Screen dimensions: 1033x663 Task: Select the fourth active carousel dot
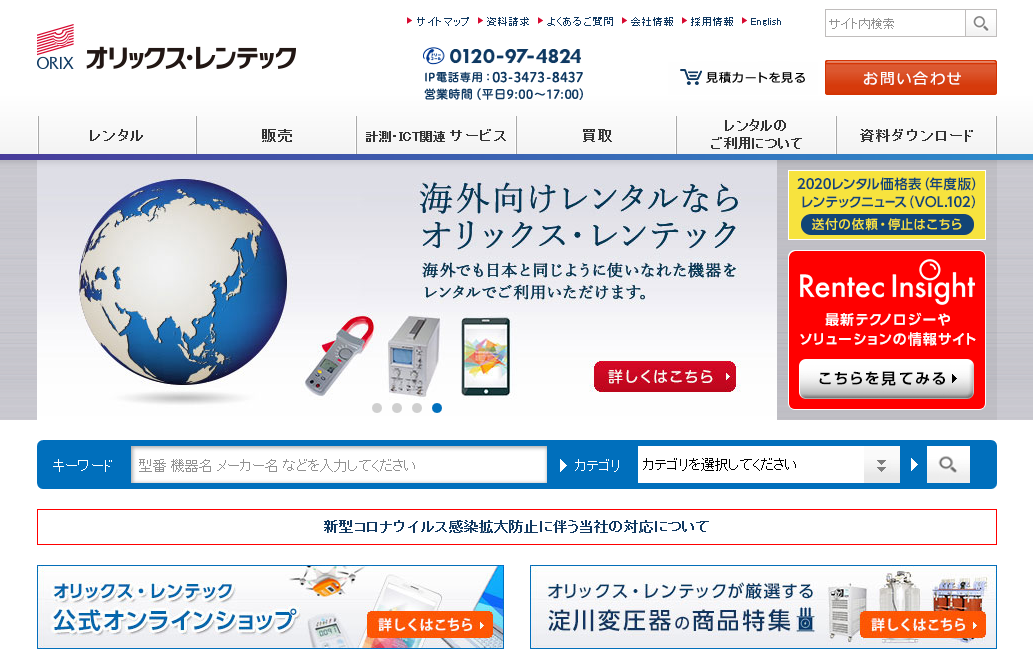coord(437,408)
